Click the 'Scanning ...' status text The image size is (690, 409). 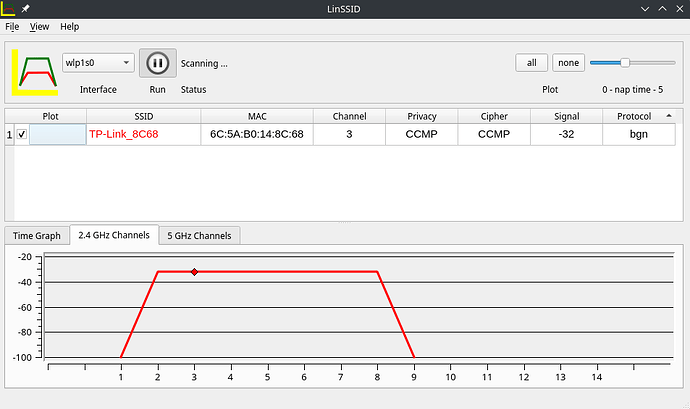click(x=204, y=63)
